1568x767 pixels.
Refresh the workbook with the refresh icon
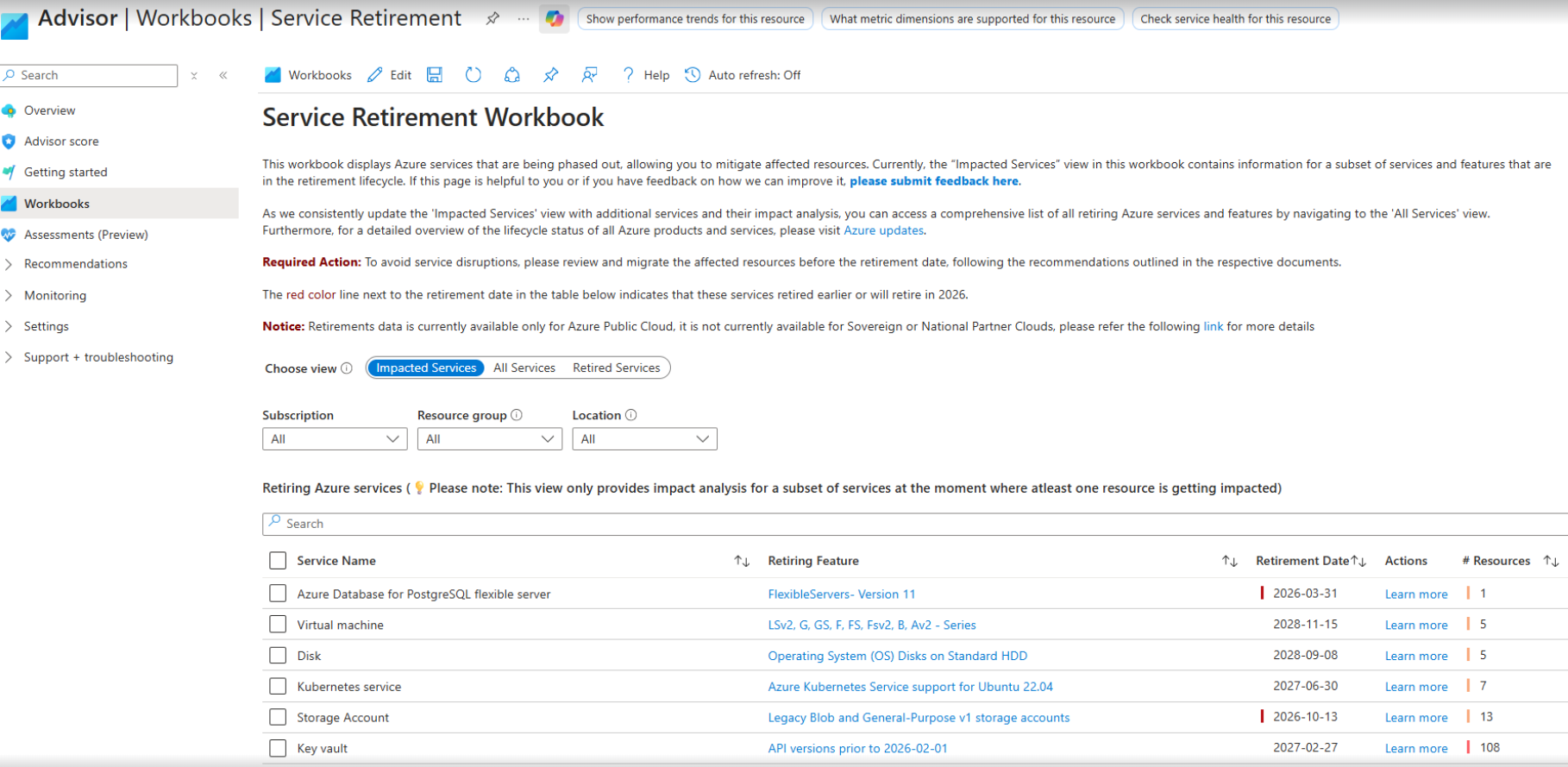(474, 75)
